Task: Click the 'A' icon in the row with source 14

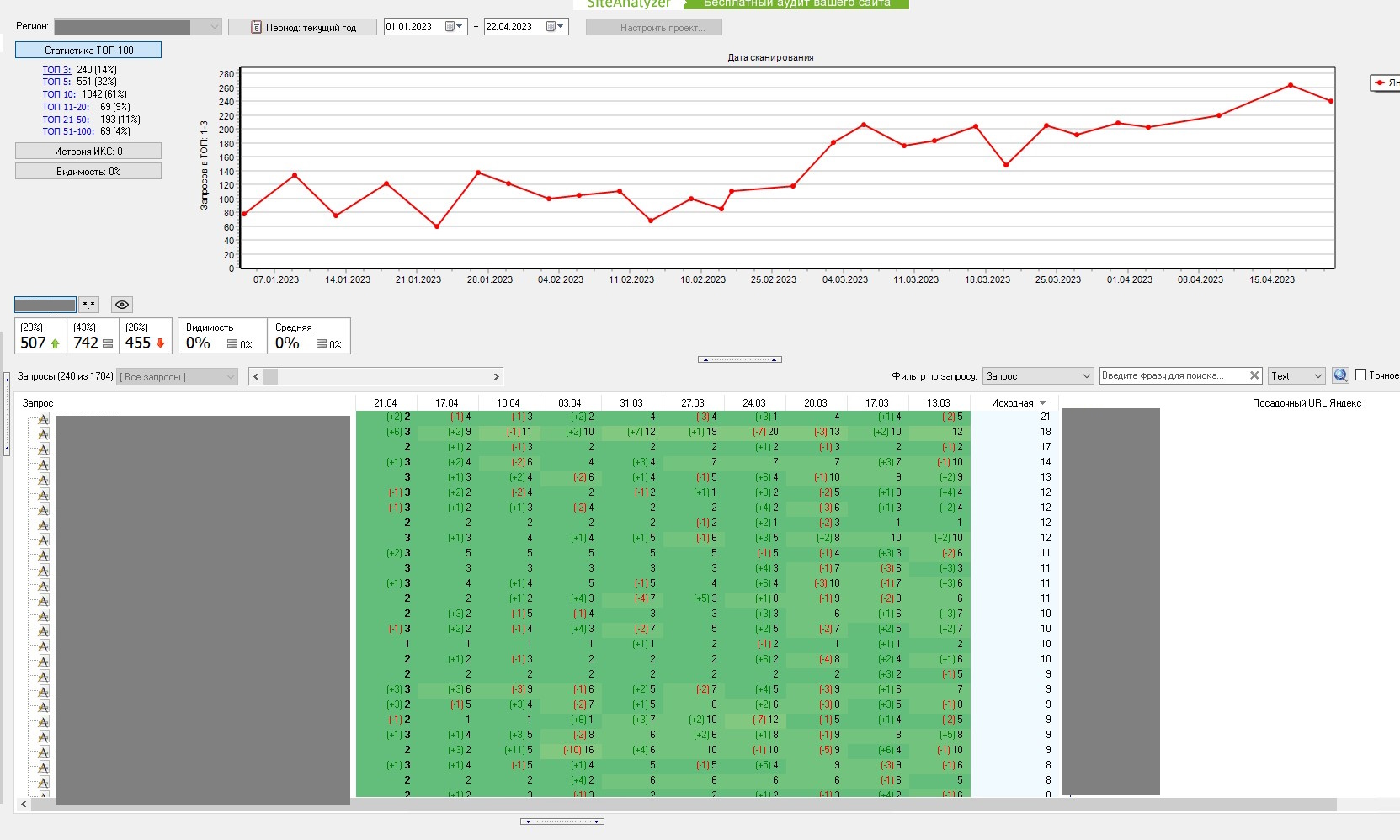Action: pyautogui.click(x=43, y=463)
